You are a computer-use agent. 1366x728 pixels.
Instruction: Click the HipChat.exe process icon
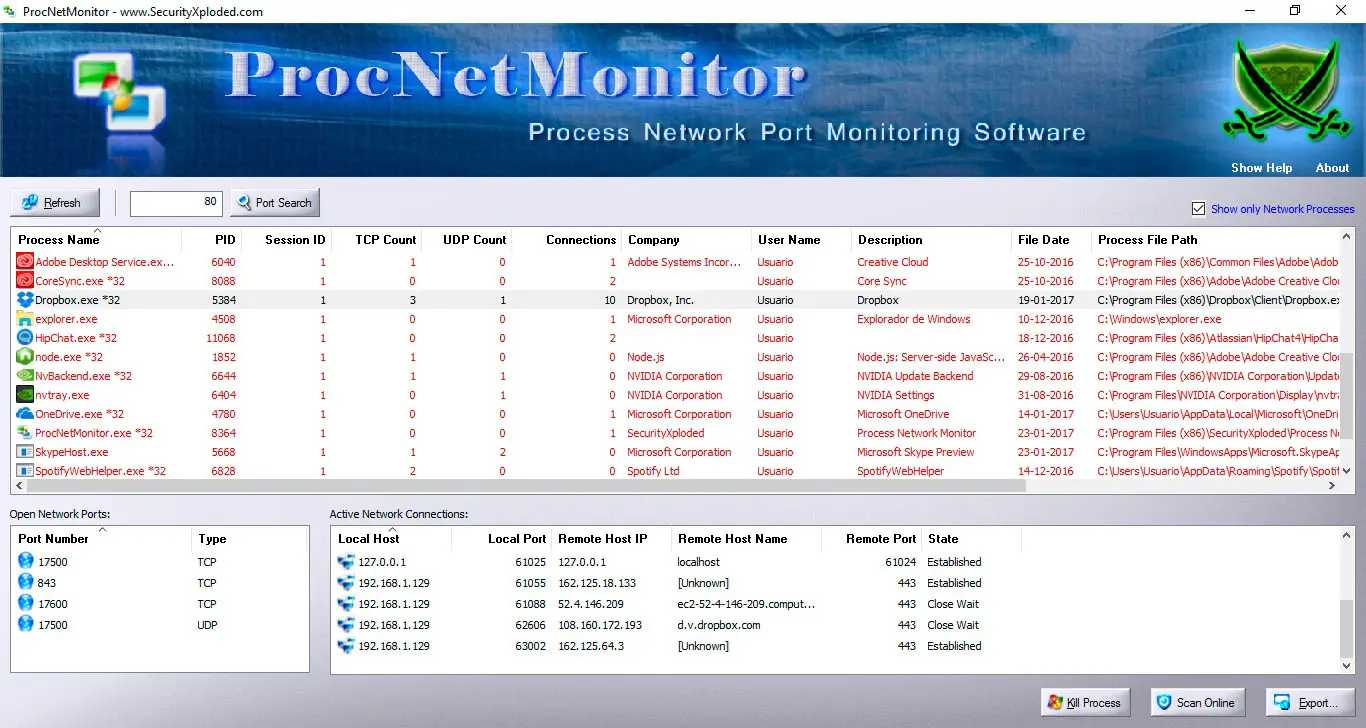pos(25,338)
